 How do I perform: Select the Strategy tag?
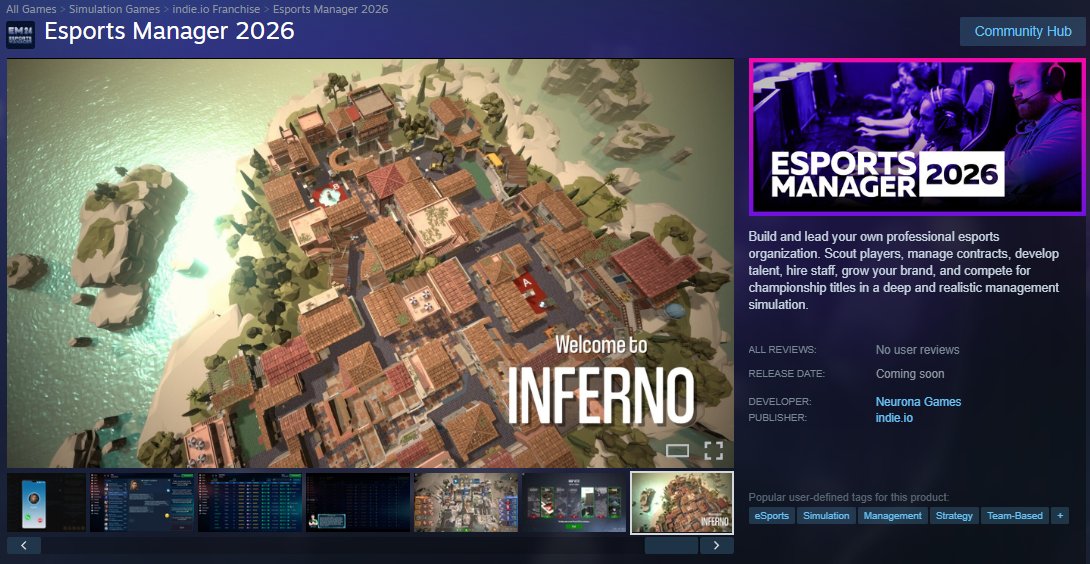(x=954, y=515)
